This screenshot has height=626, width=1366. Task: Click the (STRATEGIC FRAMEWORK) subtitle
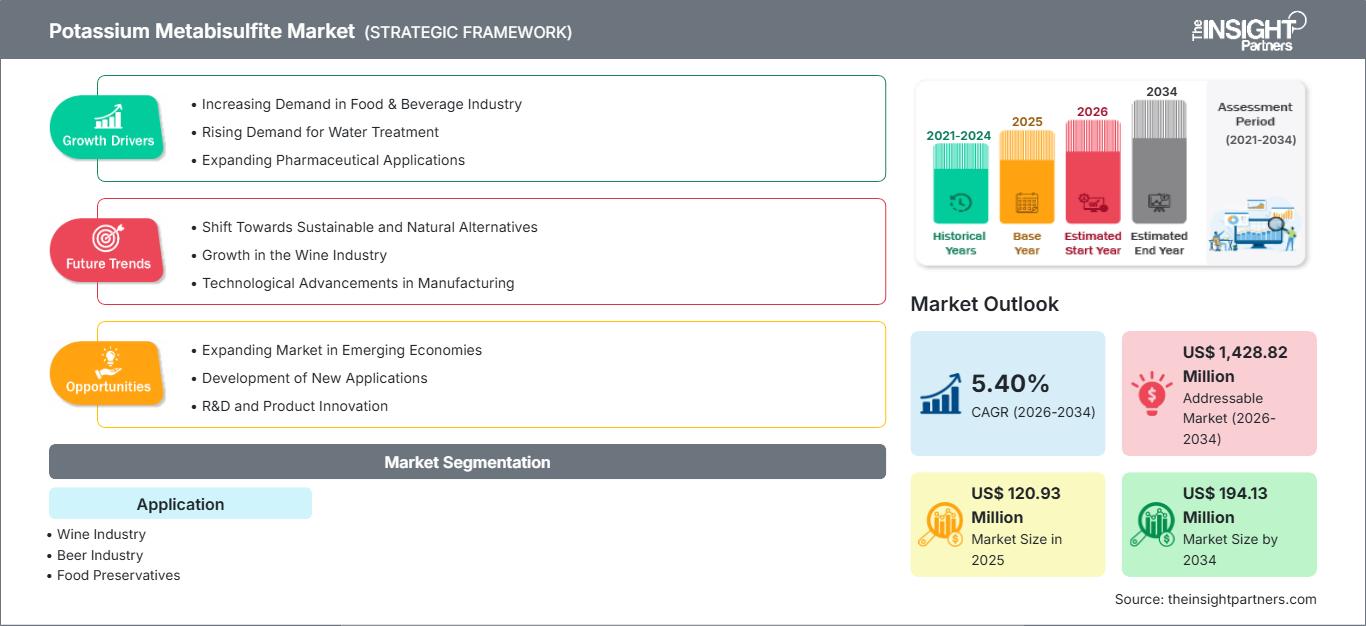(468, 32)
